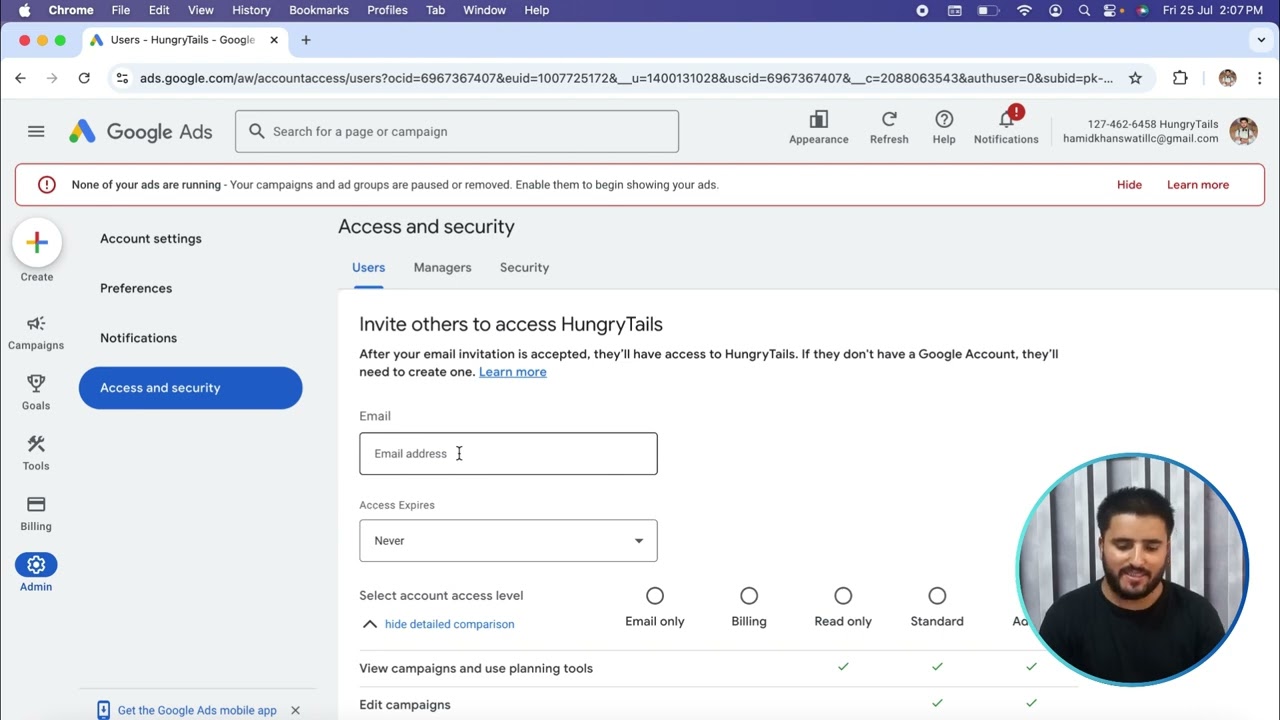Click Learn more in red banner
The height and width of the screenshot is (720, 1280).
coord(1198,184)
